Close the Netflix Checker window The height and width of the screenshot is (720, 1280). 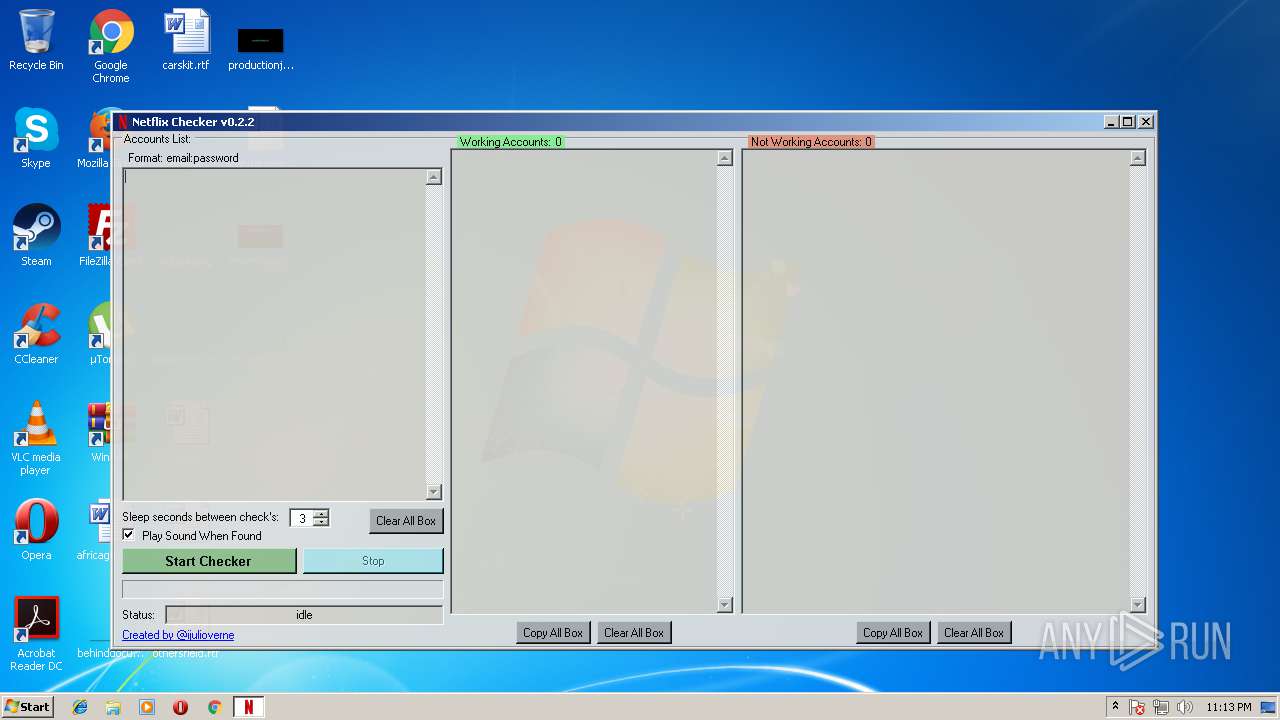[1146, 122]
